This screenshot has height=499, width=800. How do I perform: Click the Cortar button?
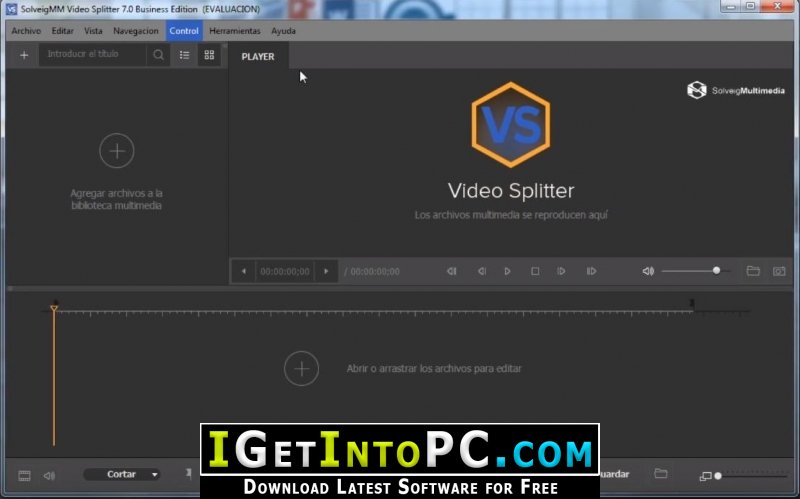[121, 475]
